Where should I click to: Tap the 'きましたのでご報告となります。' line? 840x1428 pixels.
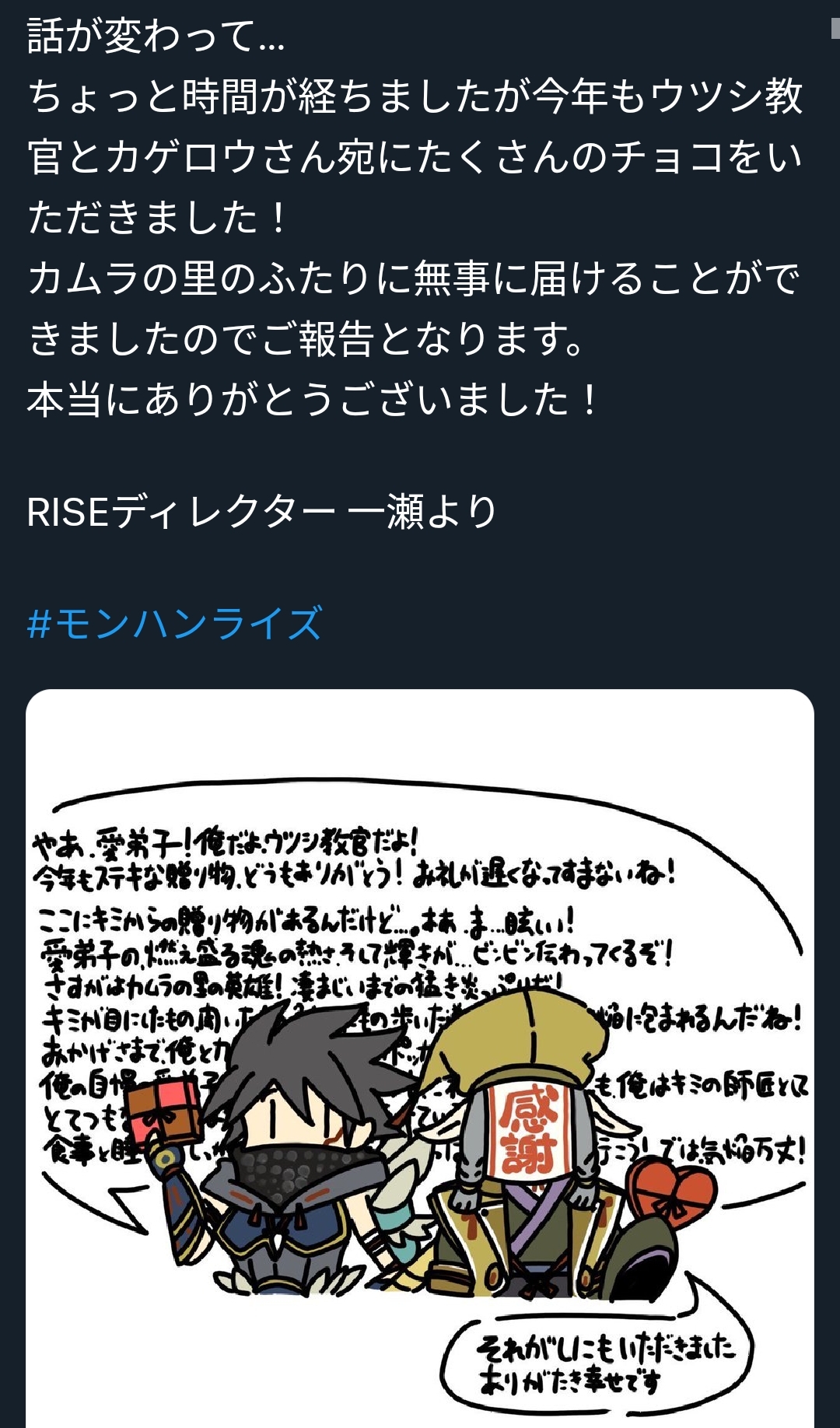point(306,339)
